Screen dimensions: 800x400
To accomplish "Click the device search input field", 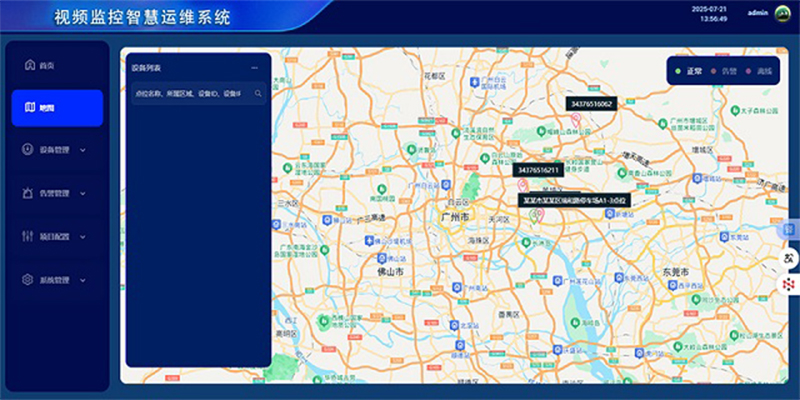I will coord(190,93).
